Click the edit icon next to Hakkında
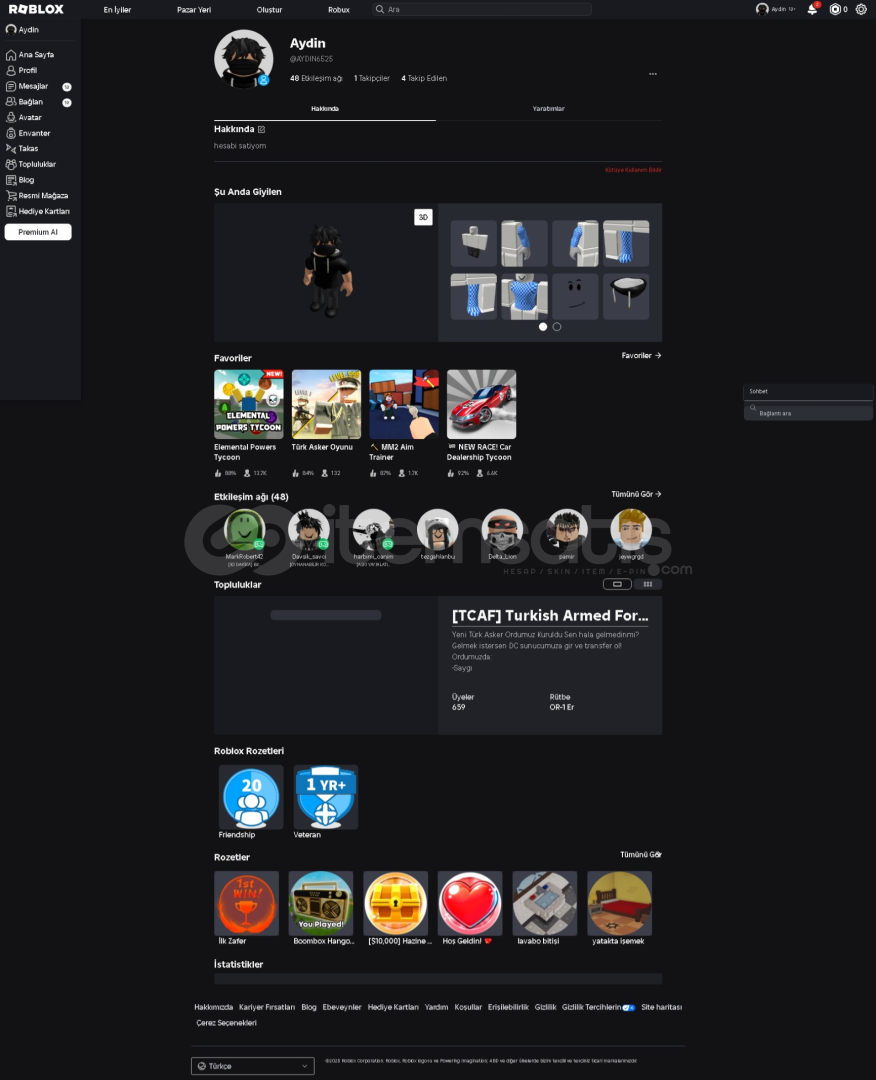 click(x=261, y=129)
